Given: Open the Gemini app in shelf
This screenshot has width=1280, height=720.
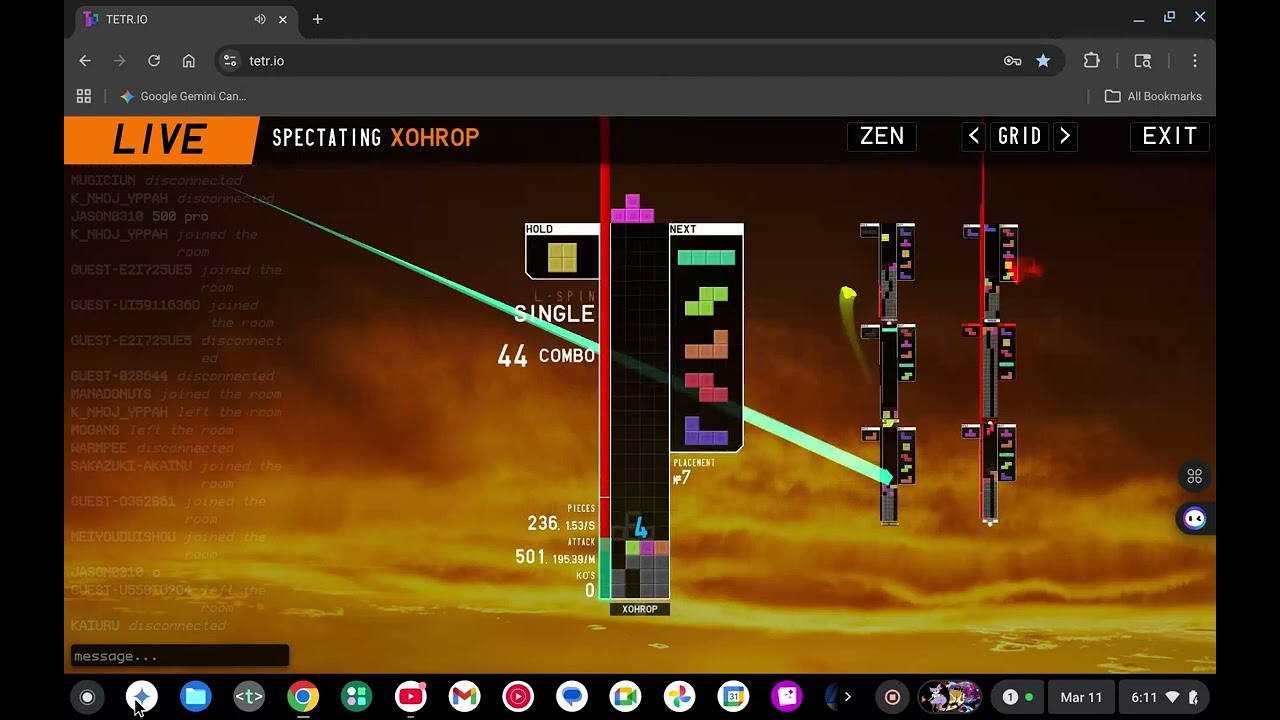Looking at the screenshot, I should 141,697.
